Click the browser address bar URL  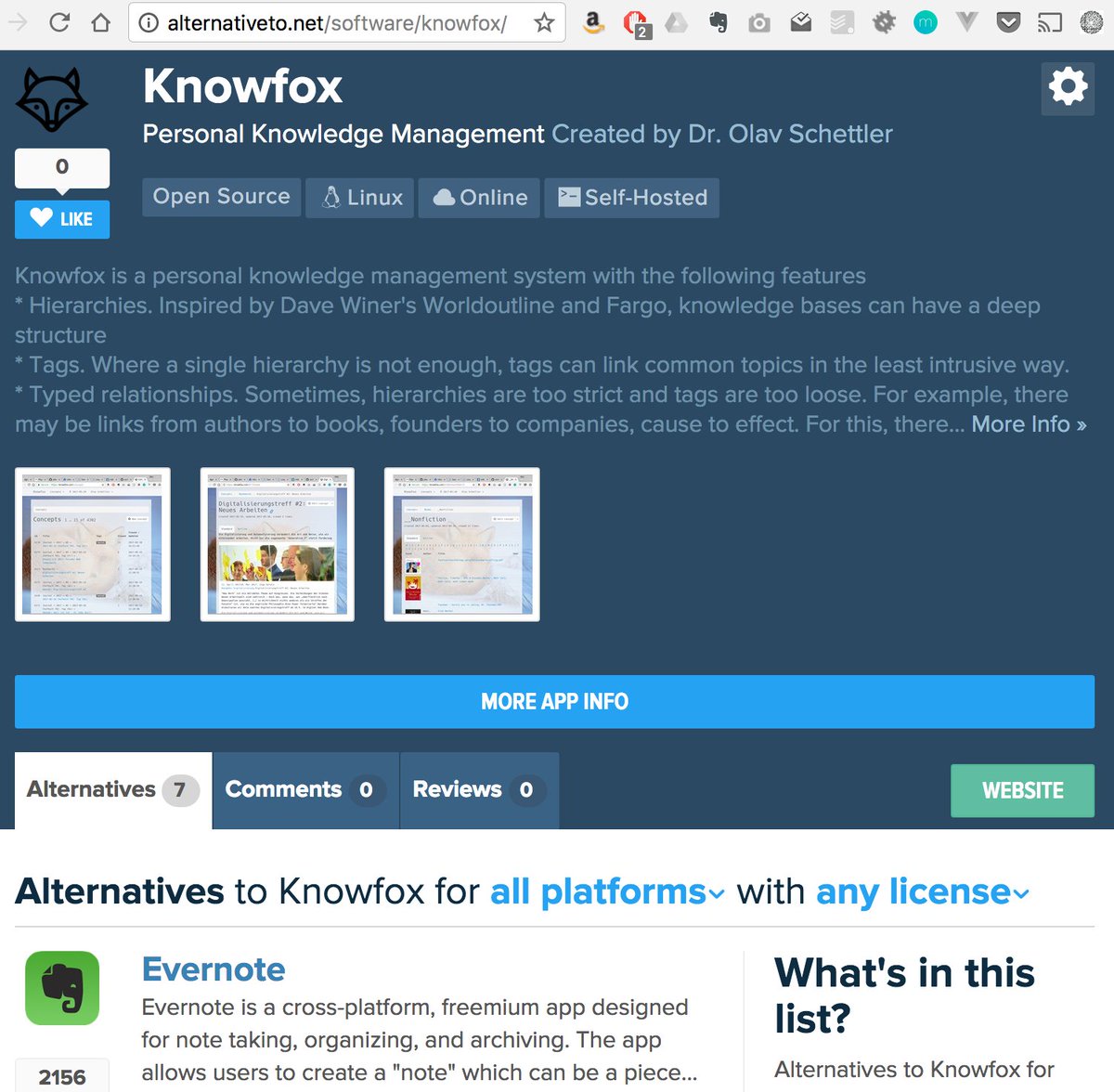337,23
